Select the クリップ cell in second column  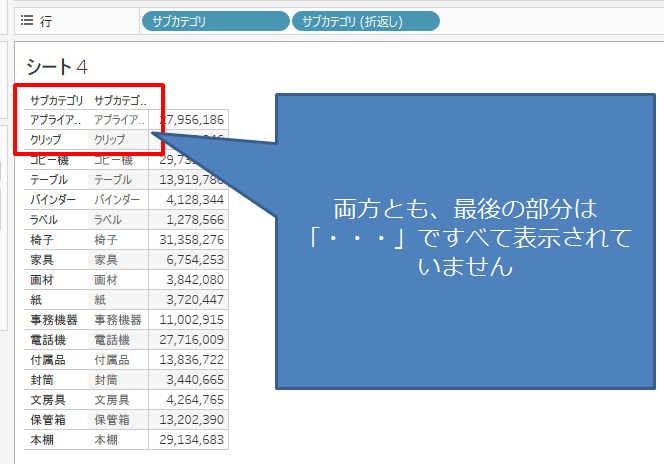click(x=110, y=140)
